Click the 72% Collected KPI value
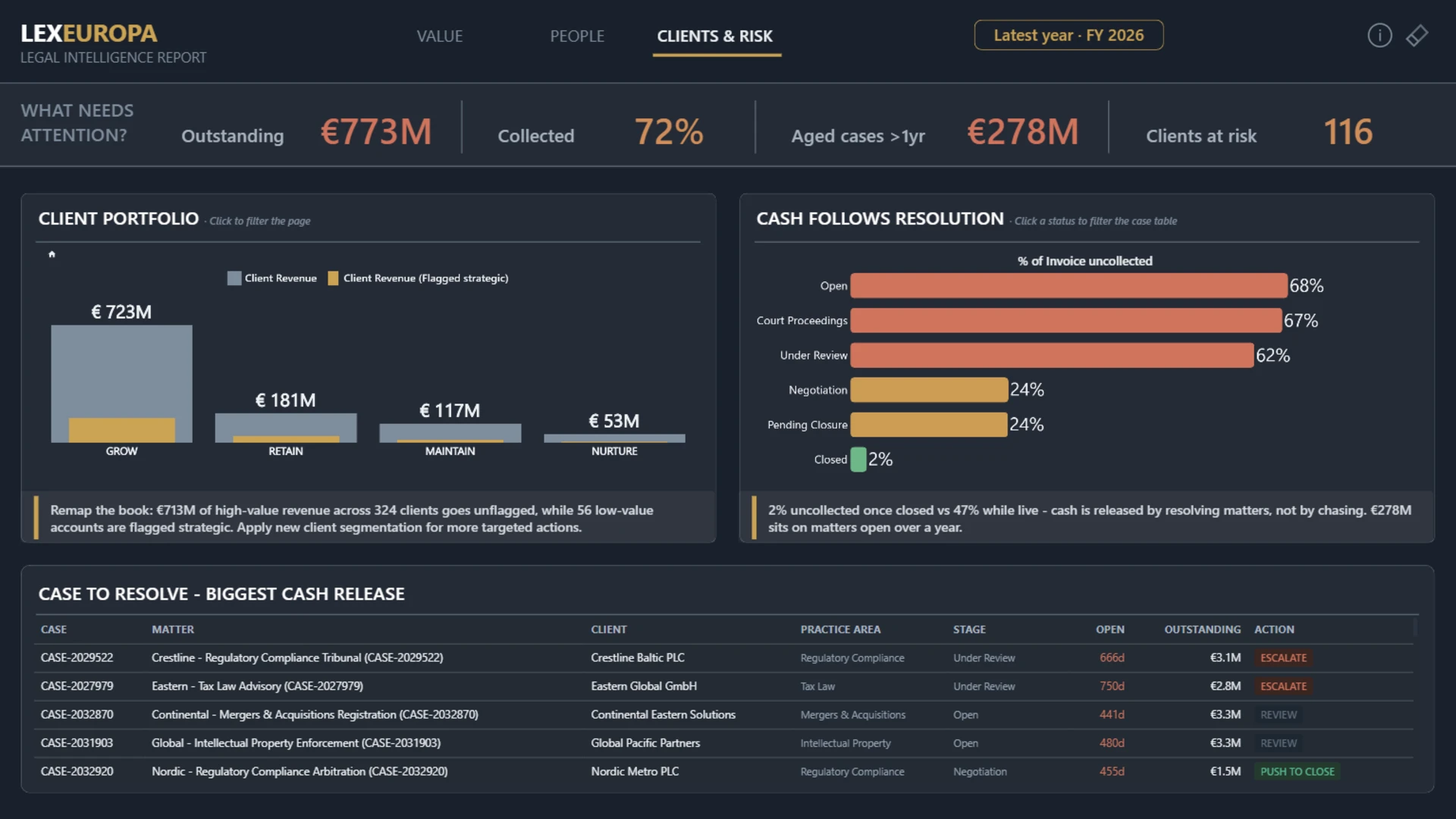Viewport: 1456px width, 819px height. coord(669,132)
